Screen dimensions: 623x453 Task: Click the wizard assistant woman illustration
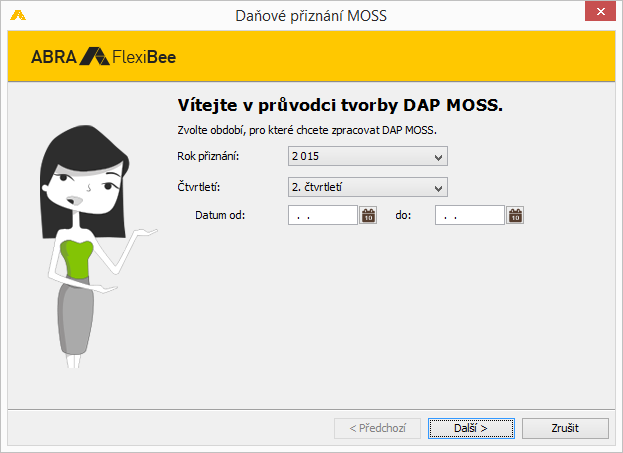click(97, 246)
